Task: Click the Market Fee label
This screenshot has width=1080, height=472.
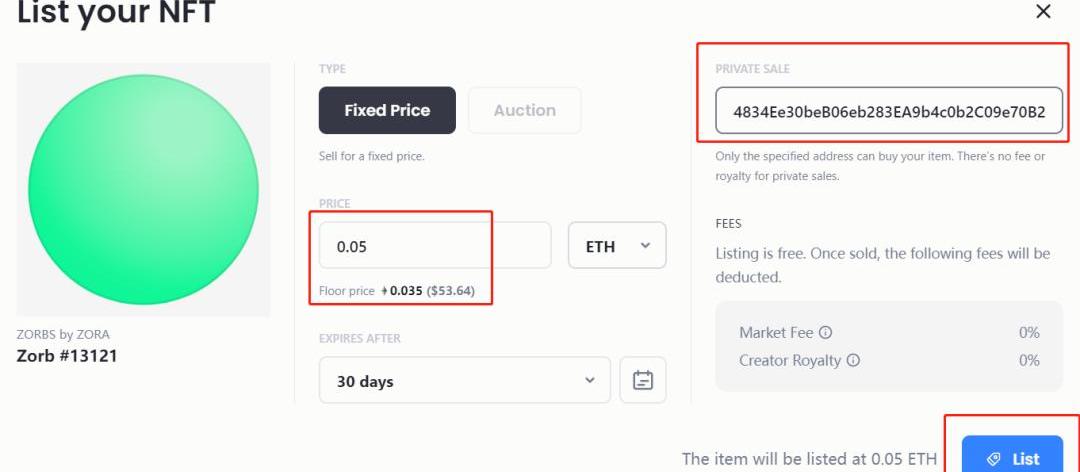Action: point(777,333)
